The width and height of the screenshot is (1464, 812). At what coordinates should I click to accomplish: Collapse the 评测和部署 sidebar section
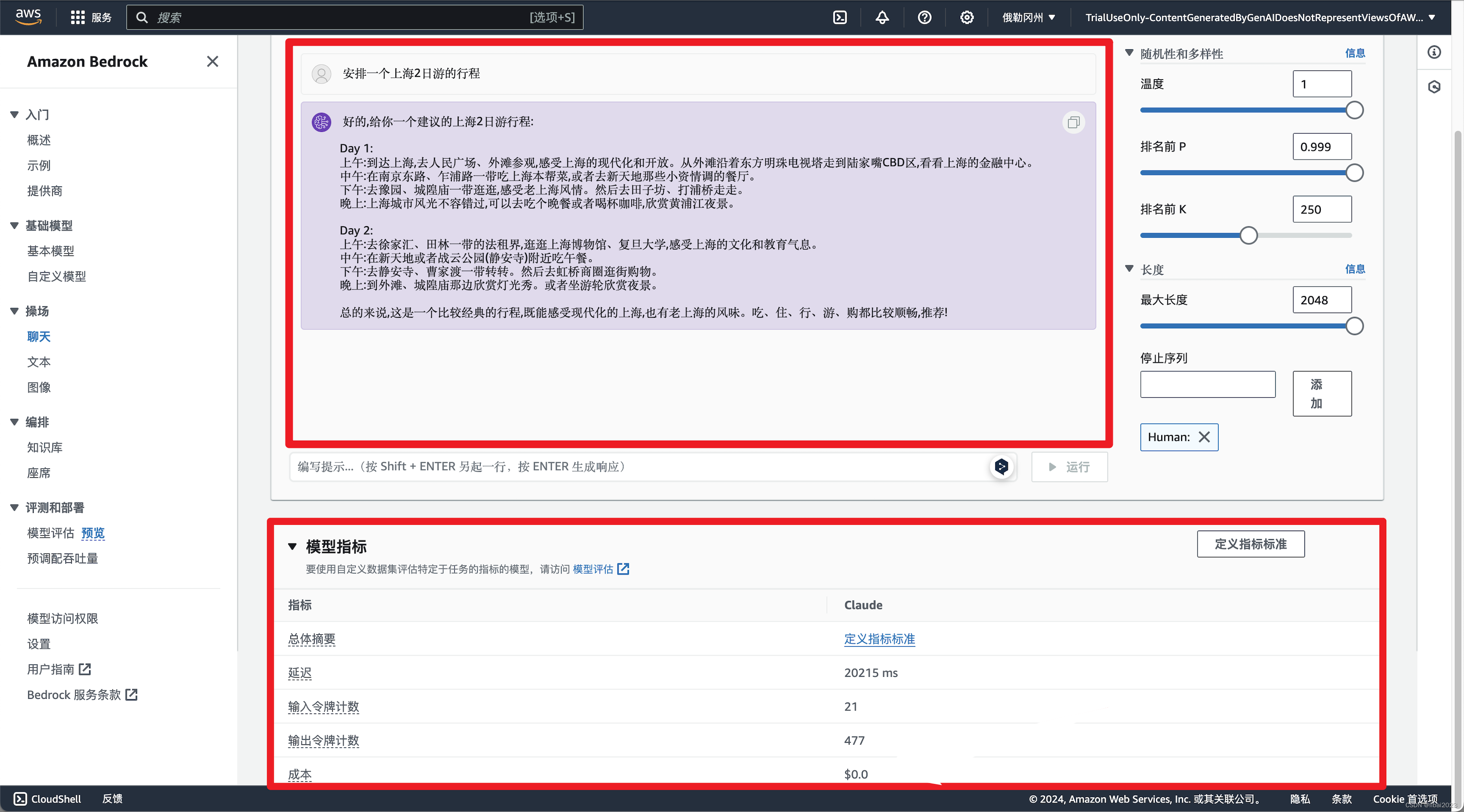point(14,508)
